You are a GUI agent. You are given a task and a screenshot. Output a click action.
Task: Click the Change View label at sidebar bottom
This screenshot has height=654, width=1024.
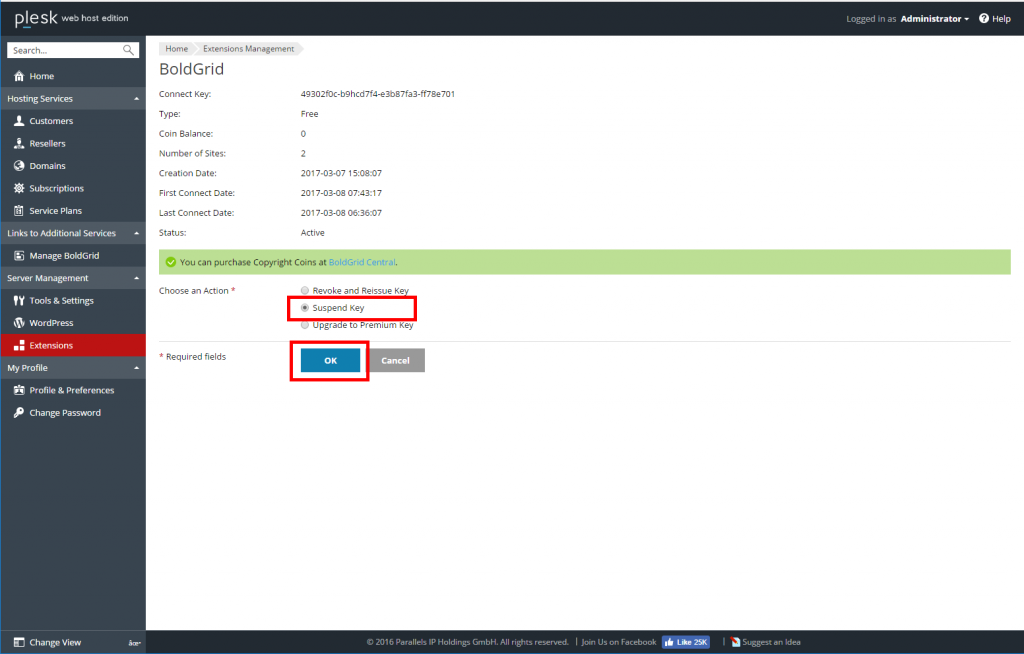(x=56, y=642)
